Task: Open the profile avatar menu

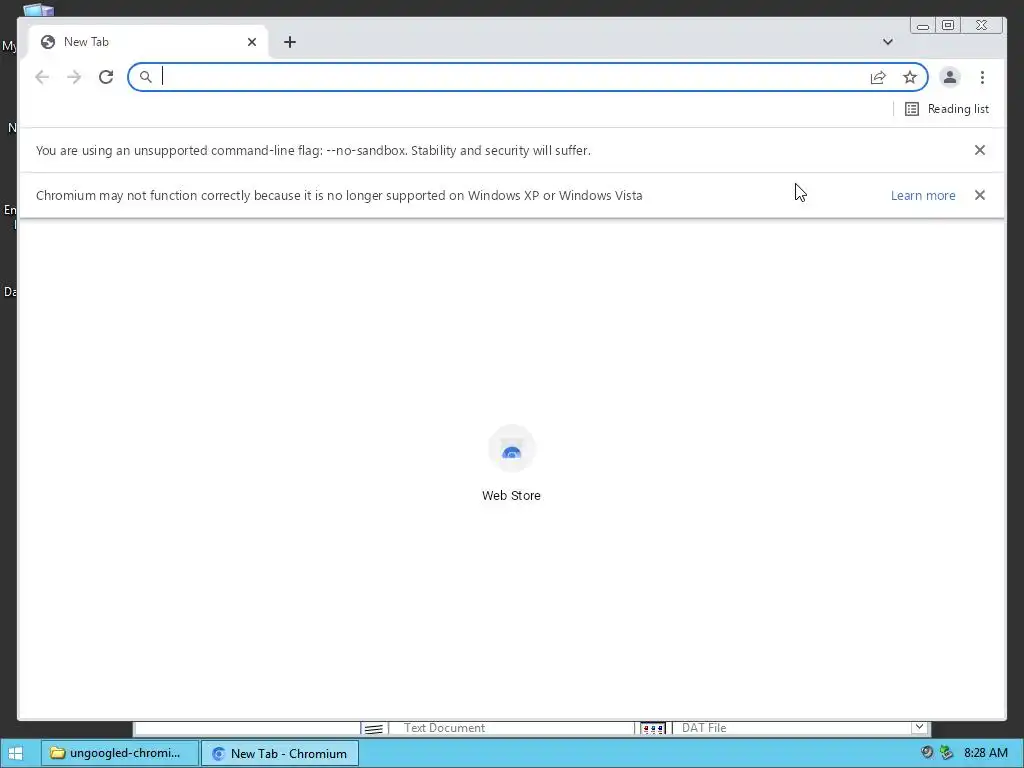Action: pos(950,77)
